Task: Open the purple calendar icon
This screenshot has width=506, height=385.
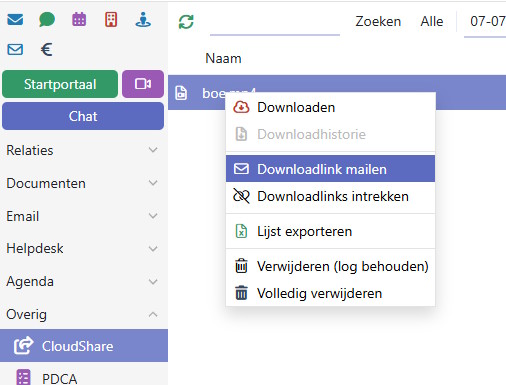Action: (79, 19)
